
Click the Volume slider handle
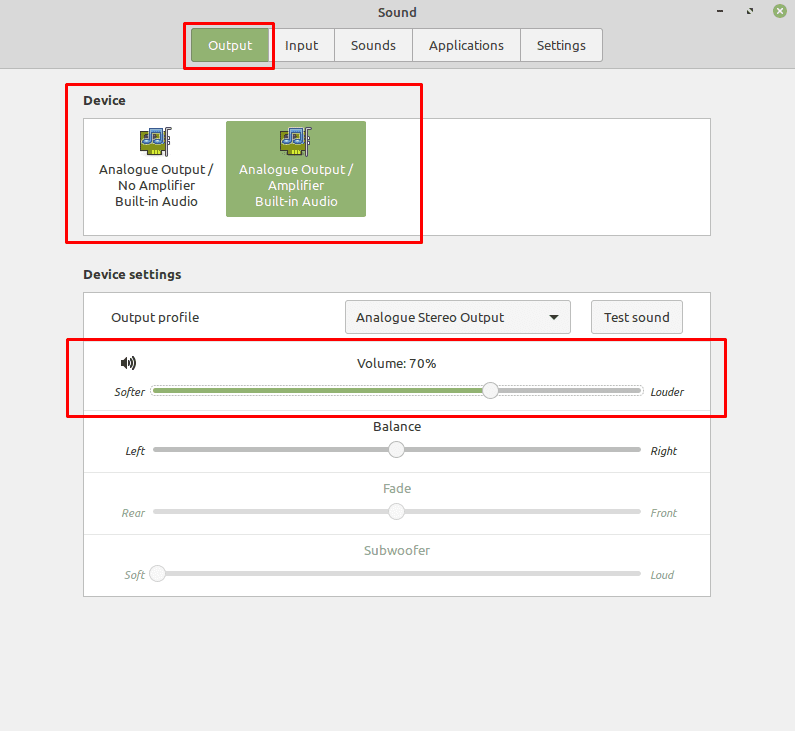(x=490, y=390)
